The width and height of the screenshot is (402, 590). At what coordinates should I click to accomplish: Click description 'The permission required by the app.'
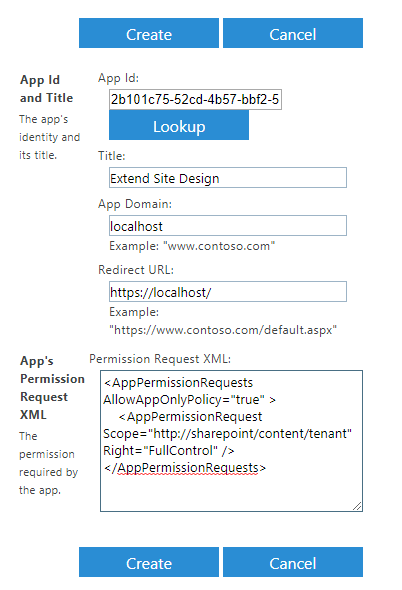point(48,463)
